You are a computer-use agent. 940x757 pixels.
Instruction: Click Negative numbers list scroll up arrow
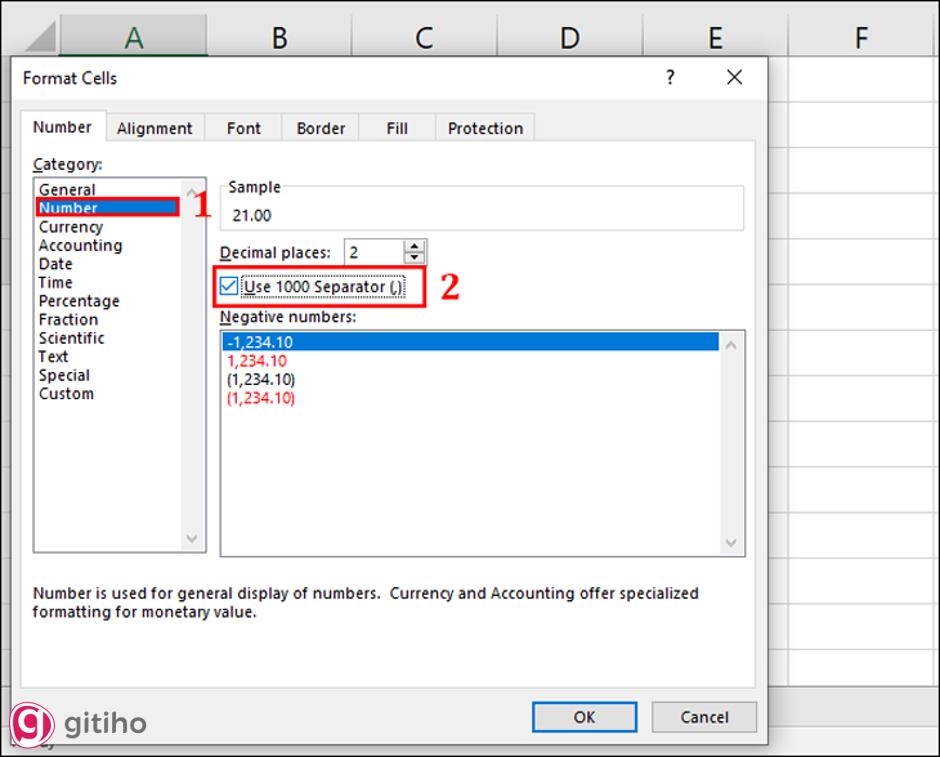click(731, 345)
